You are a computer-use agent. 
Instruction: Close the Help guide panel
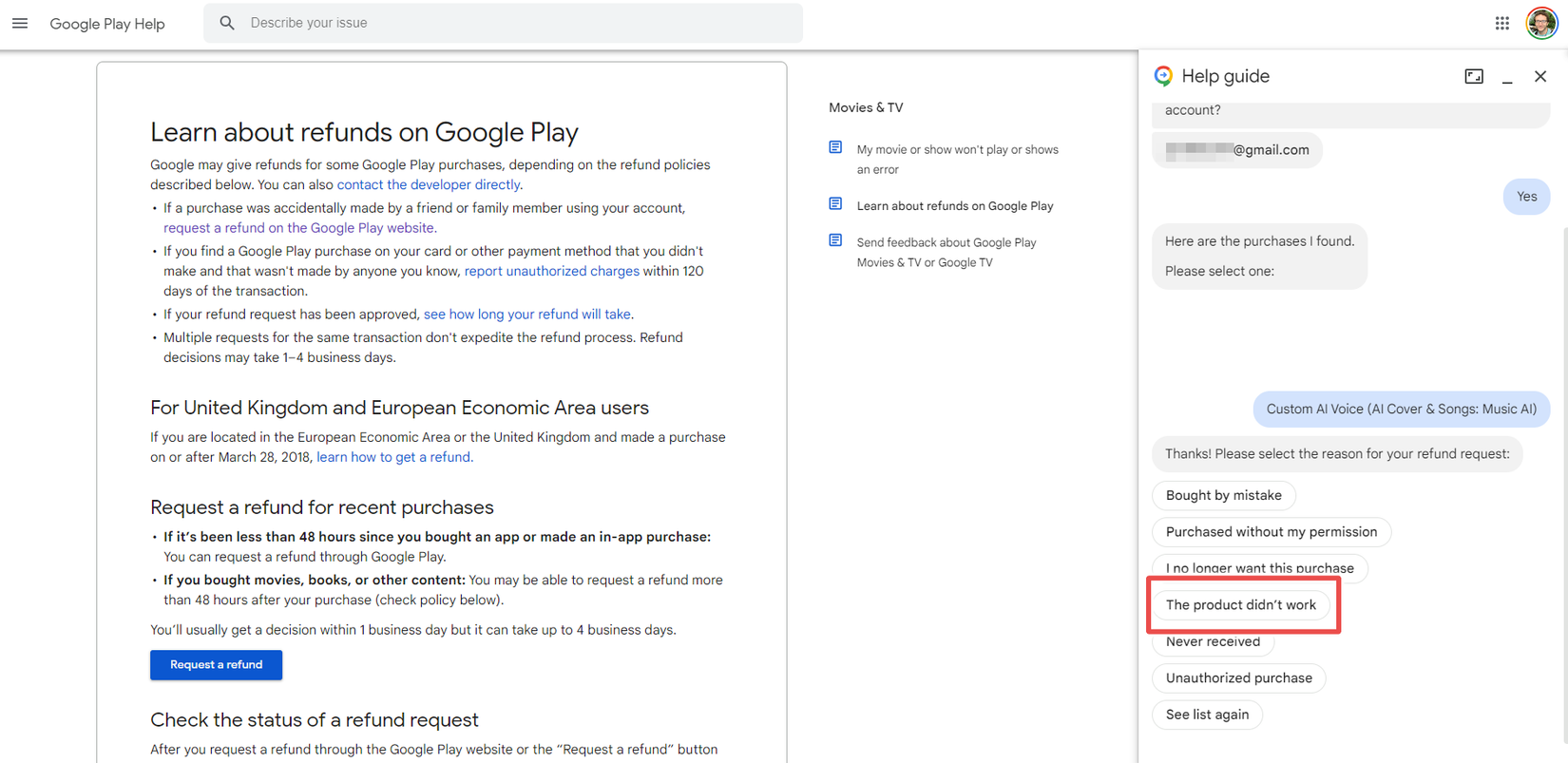[1540, 76]
